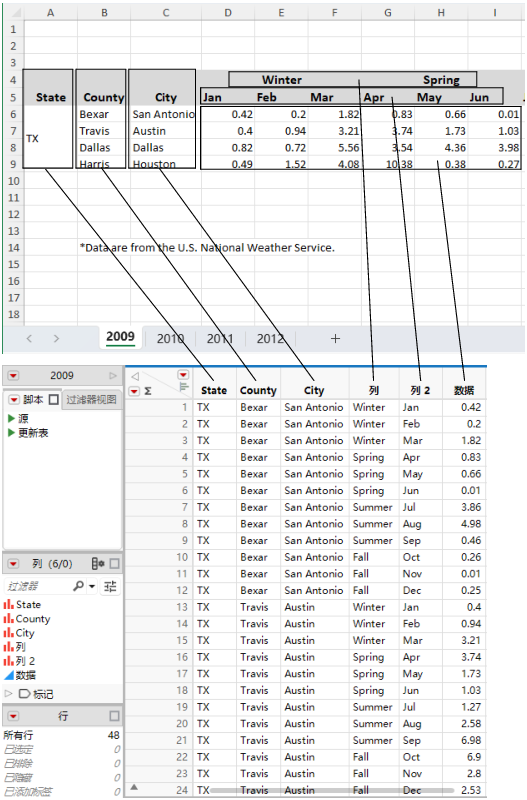
Task: Click the nominal icon beside 列 2 in columns list
Action: [9, 661]
